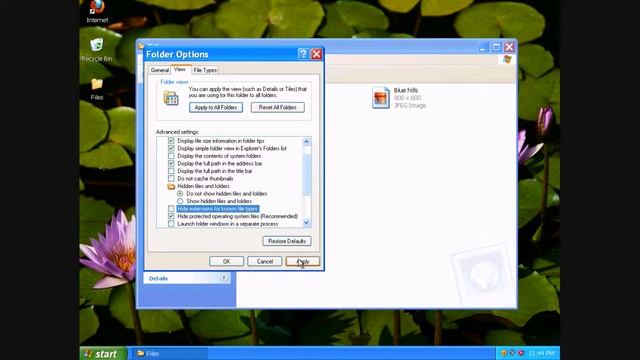Open the File Types tab
The image size is (640, 360).
pos(205,70)
